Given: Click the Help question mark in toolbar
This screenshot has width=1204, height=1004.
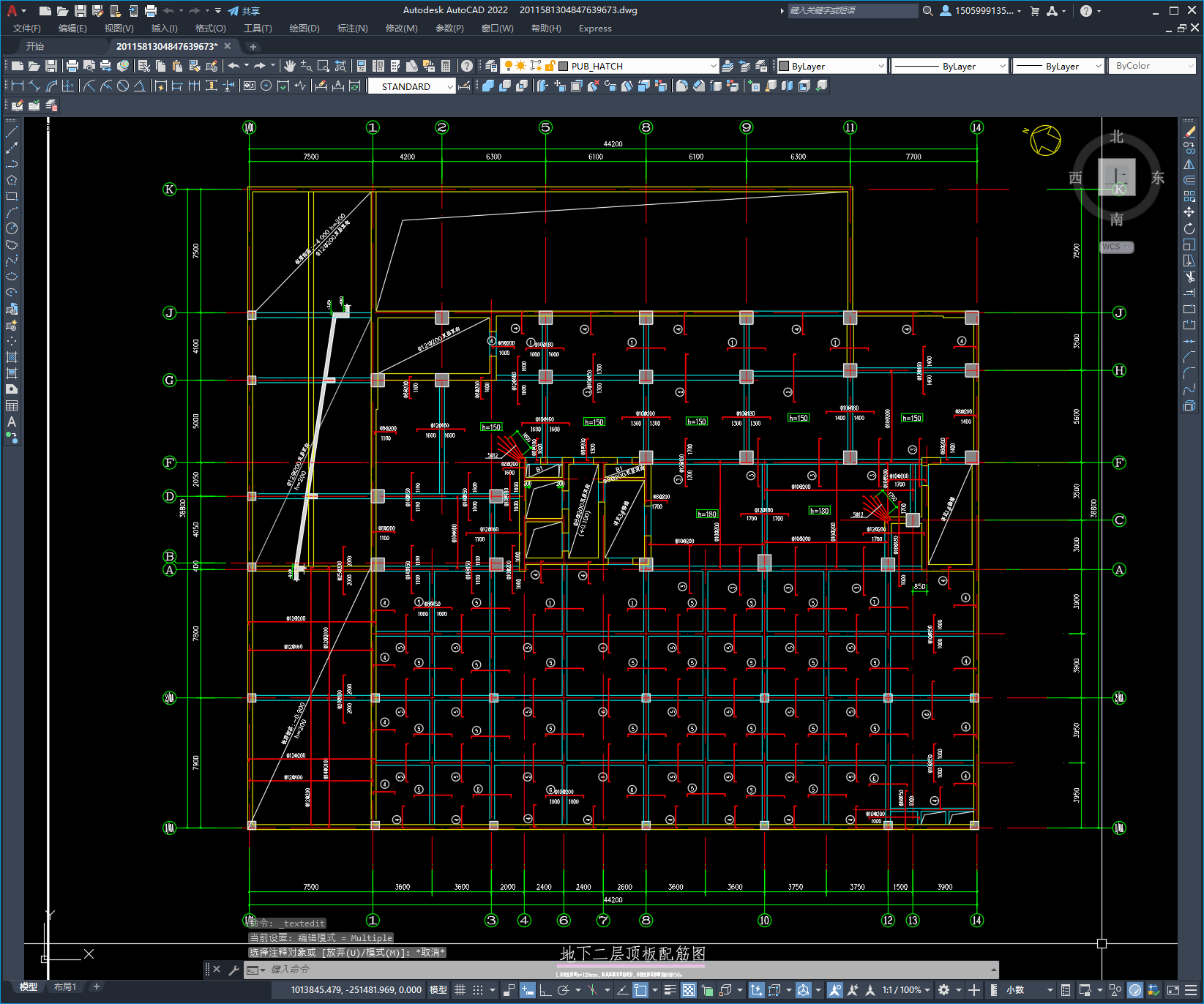Looking at the screenshot, I should click(467, 66).
